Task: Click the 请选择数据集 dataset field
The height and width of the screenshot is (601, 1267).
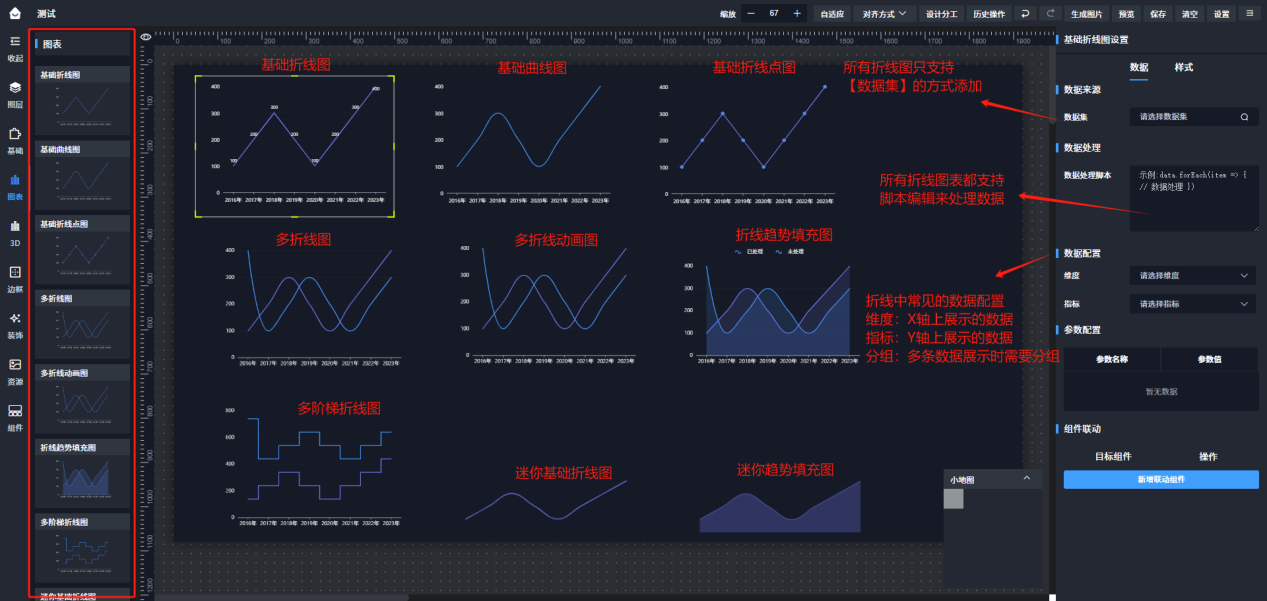Action: pyautogui.click(x=1194, y=117)
